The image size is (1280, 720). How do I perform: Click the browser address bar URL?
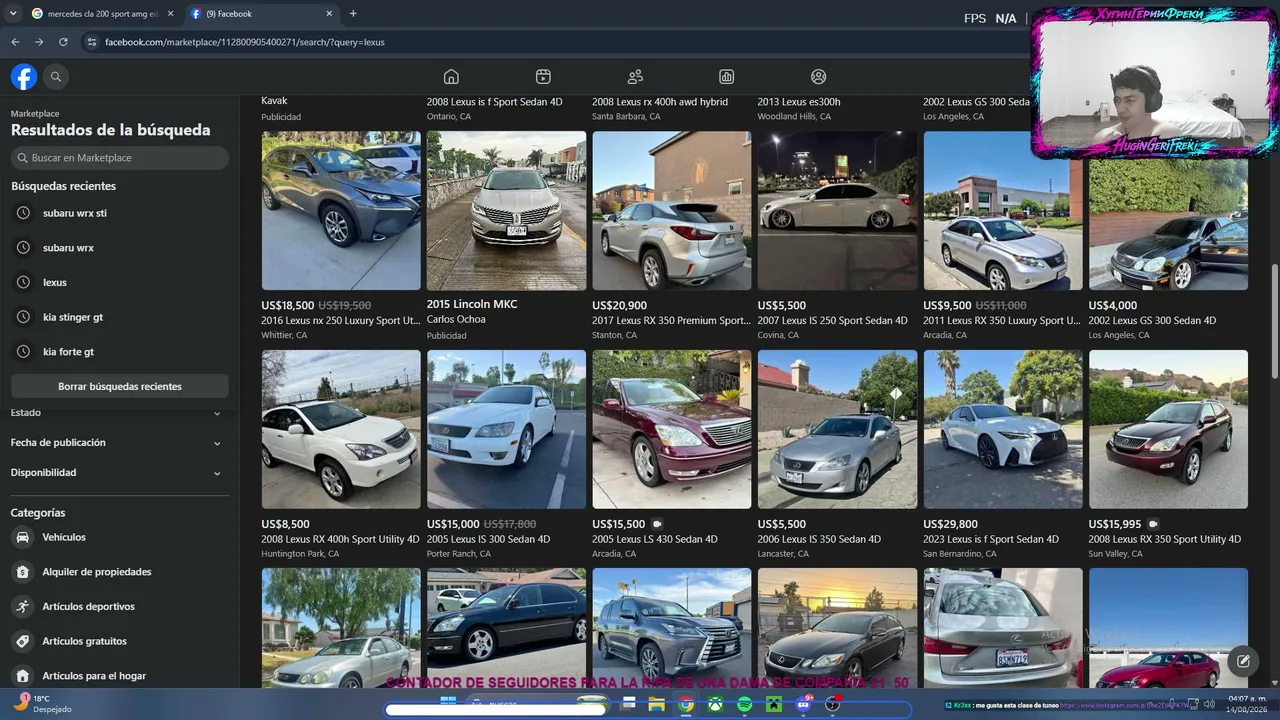245,42
